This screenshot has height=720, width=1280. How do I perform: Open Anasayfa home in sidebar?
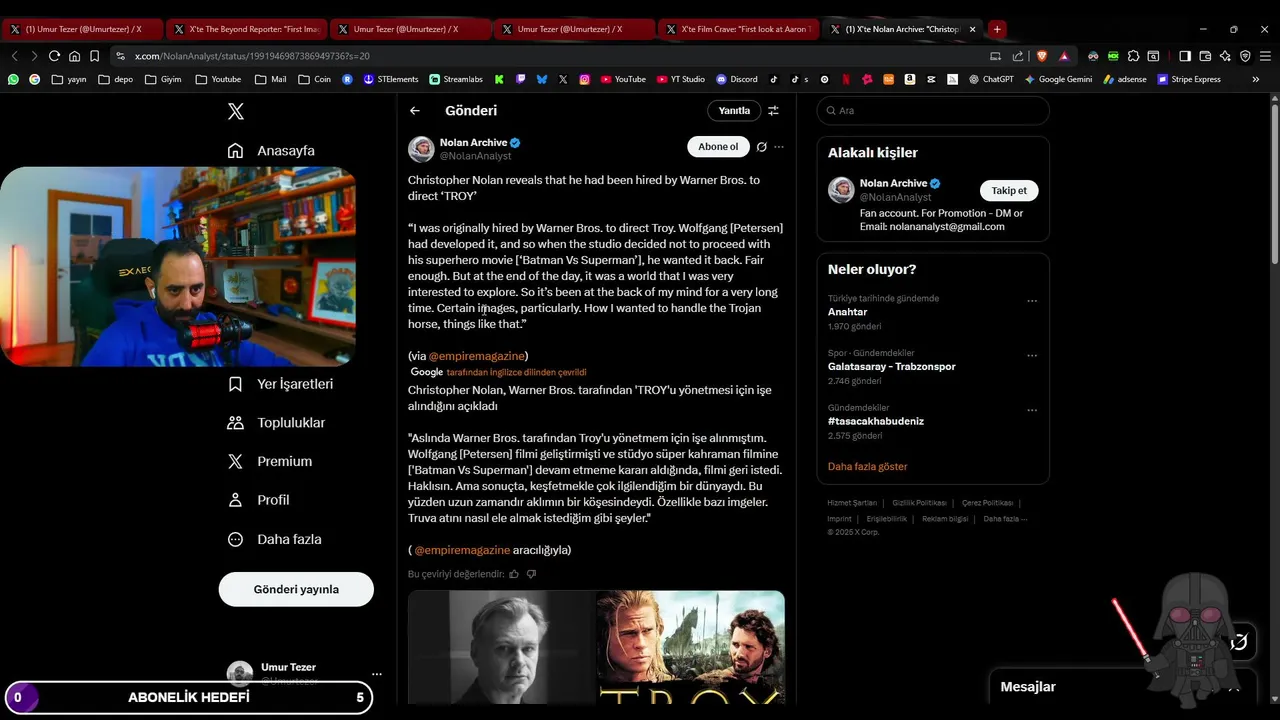[271, 150]
